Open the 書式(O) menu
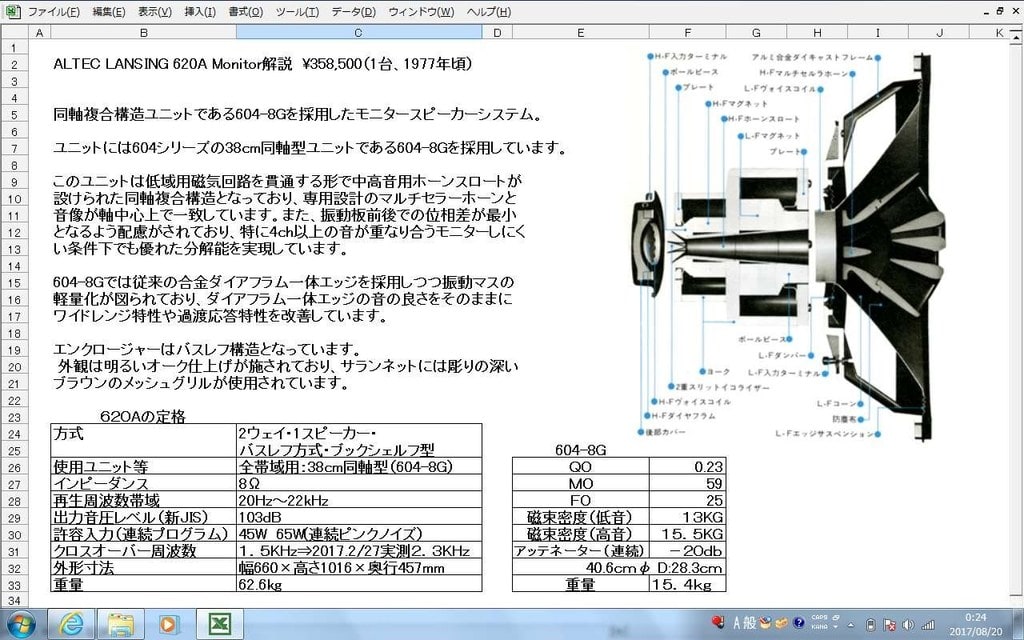This screenshot has height=640, width=1024. [x=246, y=12]
